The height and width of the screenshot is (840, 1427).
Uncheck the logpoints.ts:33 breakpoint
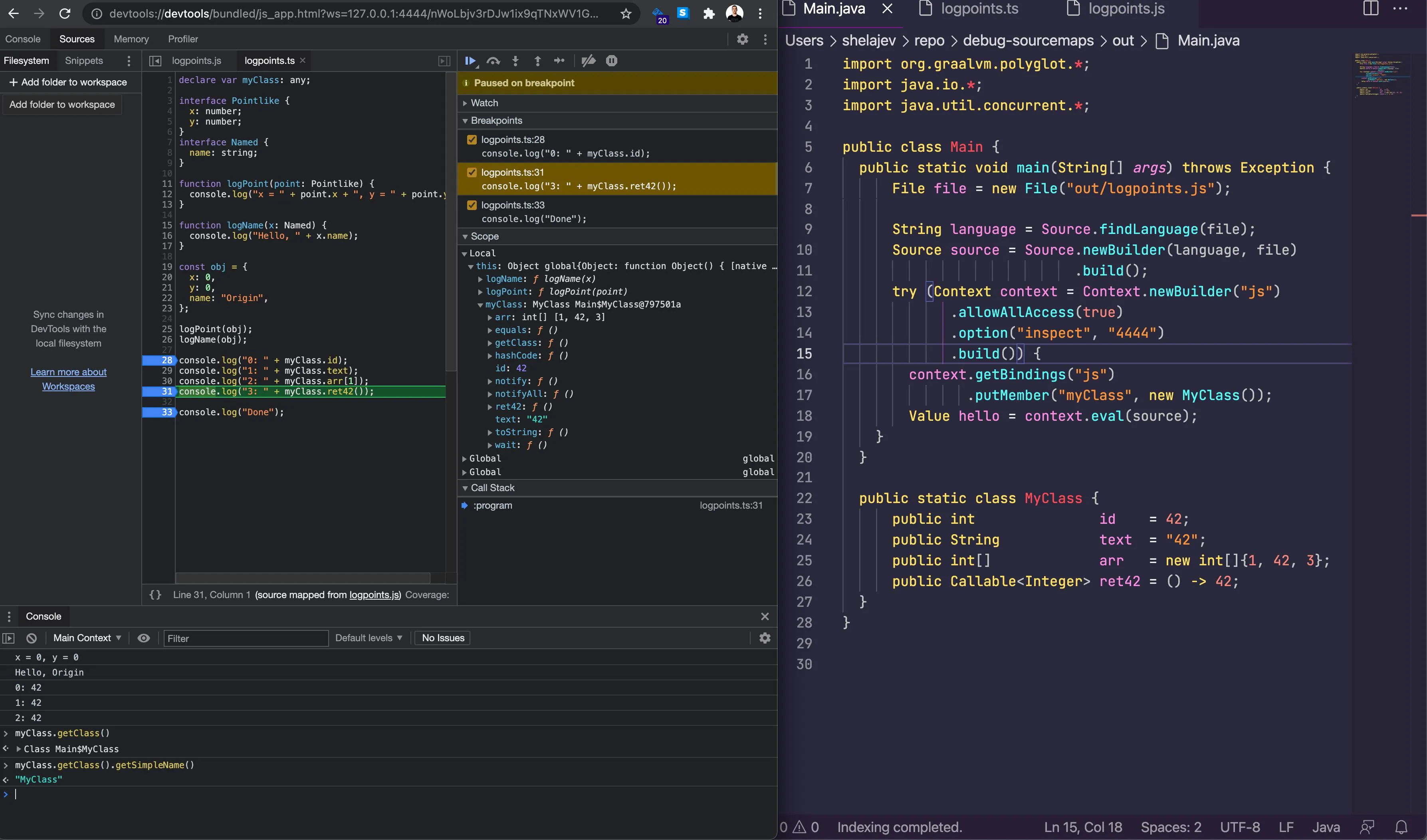pyautogui.click(x=472, y=205)
